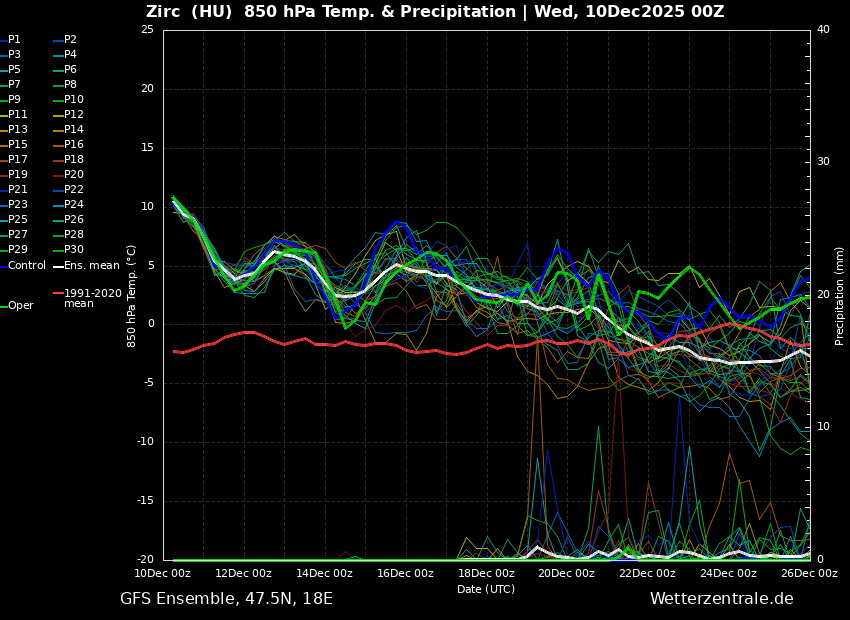Click the 850 hPa Temp. axis title
Screen dimensions: 850x620
point(132,295)
